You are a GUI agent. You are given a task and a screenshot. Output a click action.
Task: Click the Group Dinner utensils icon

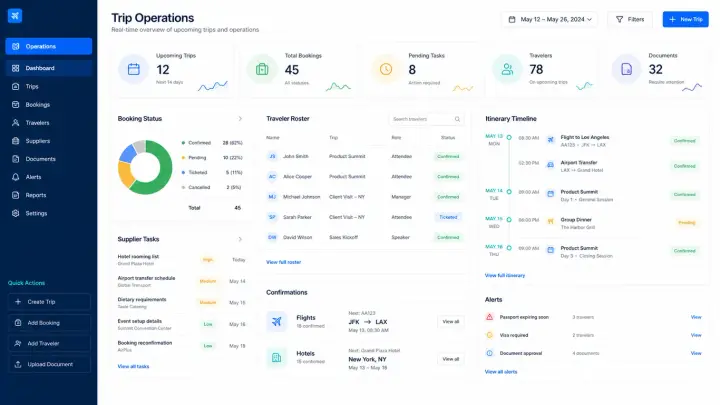[550, 222]
